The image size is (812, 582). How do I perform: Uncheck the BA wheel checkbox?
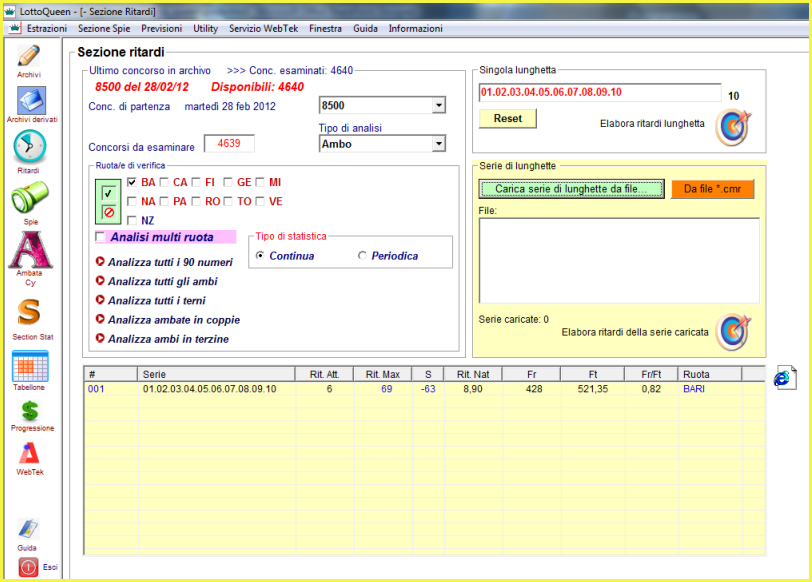[x=132, y=182]
